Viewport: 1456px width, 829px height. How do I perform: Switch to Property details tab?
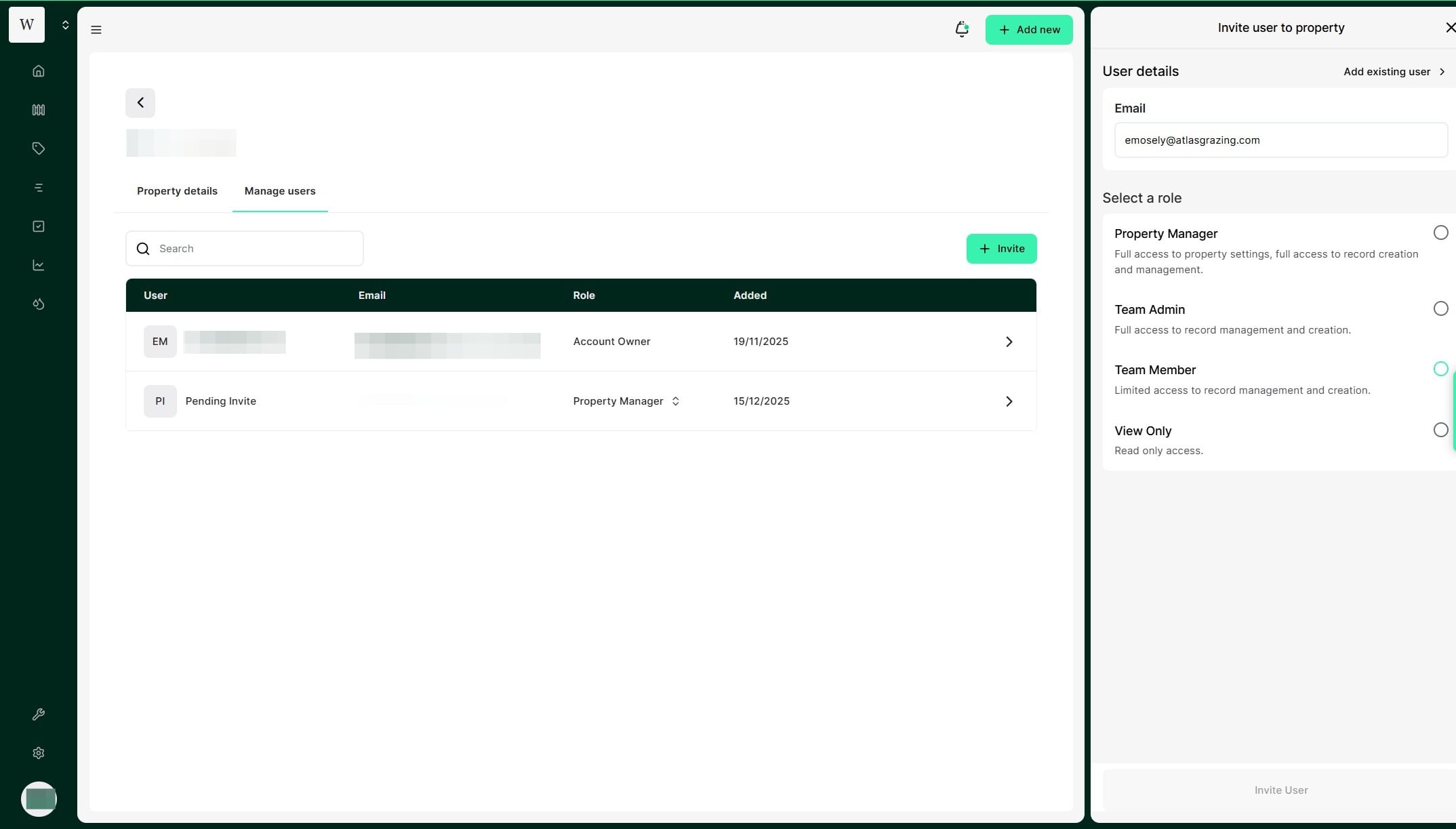coord(177,191)
